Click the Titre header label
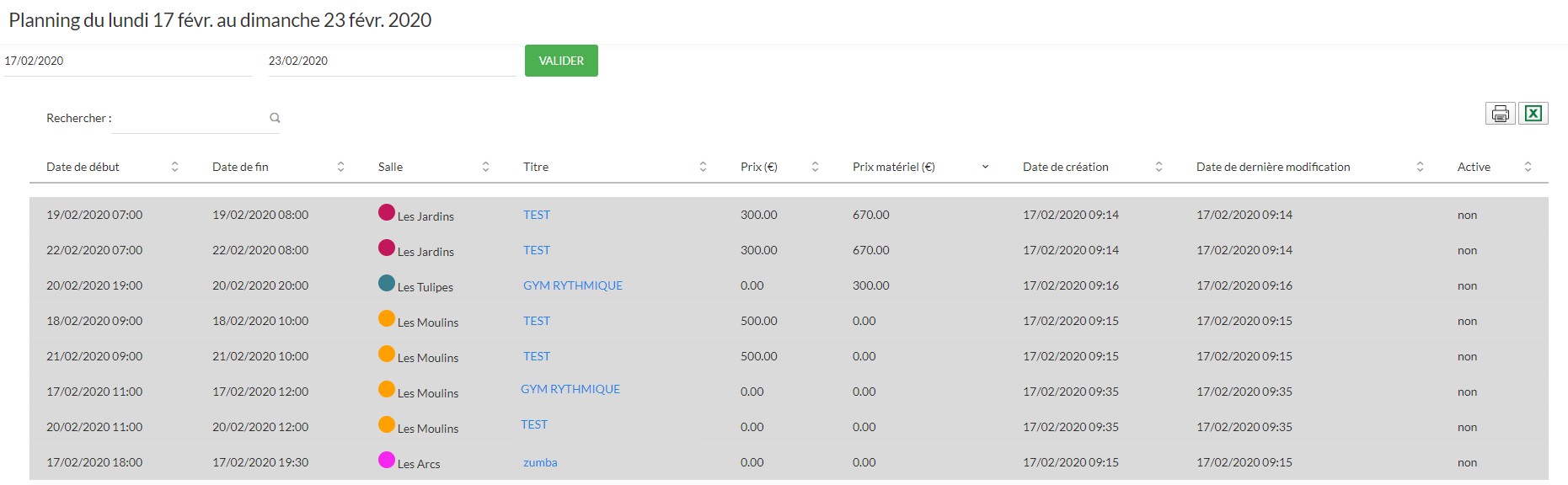This screenshot has width=1568, height=485. pos(536,167)
